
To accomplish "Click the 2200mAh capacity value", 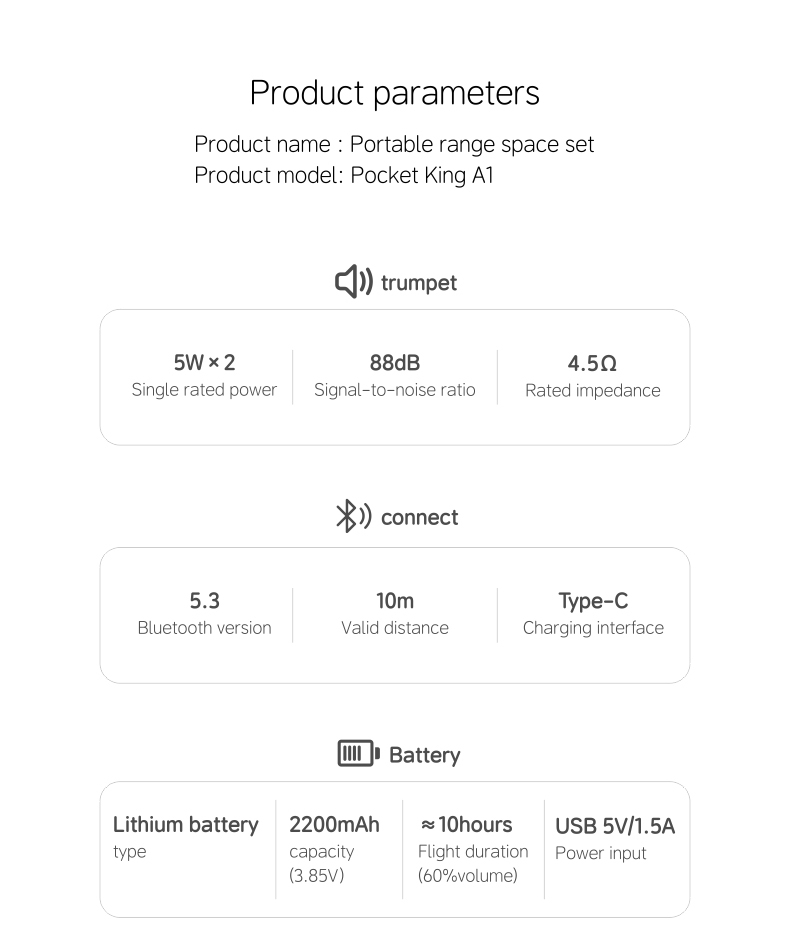I will tap(334, 825).
